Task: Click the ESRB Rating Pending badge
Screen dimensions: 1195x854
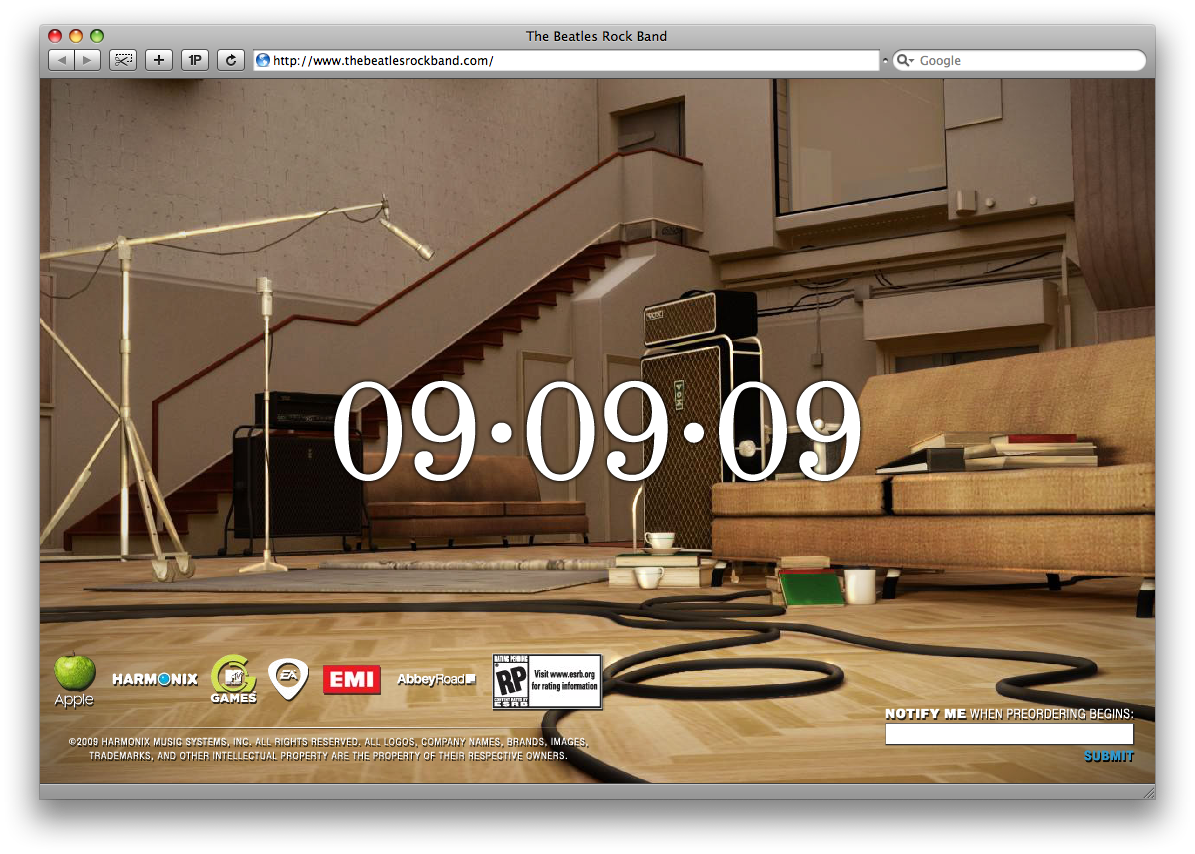Action: 547,682
